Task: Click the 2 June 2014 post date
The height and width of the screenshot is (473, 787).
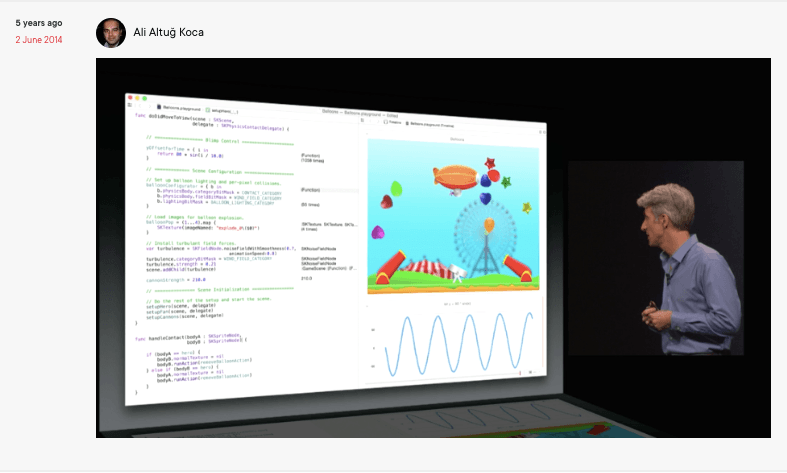Action: click(x=38, y=39)
